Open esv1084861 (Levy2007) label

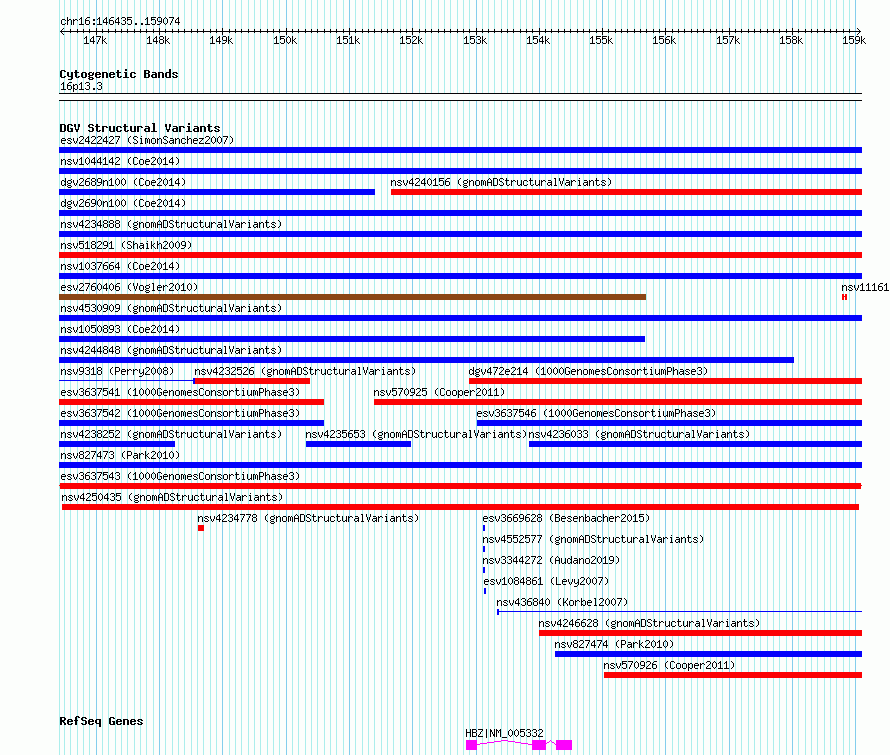coord(546,581)
